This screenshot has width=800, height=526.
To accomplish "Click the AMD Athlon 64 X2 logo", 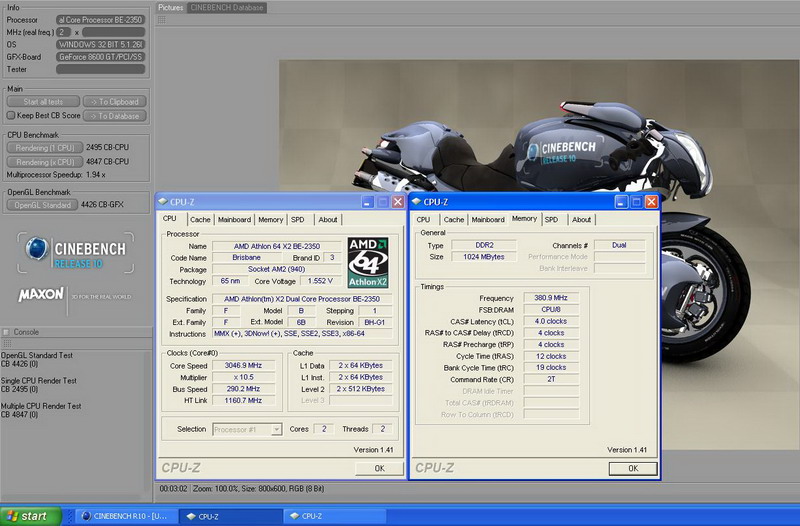I will click(x=370, y=261).
